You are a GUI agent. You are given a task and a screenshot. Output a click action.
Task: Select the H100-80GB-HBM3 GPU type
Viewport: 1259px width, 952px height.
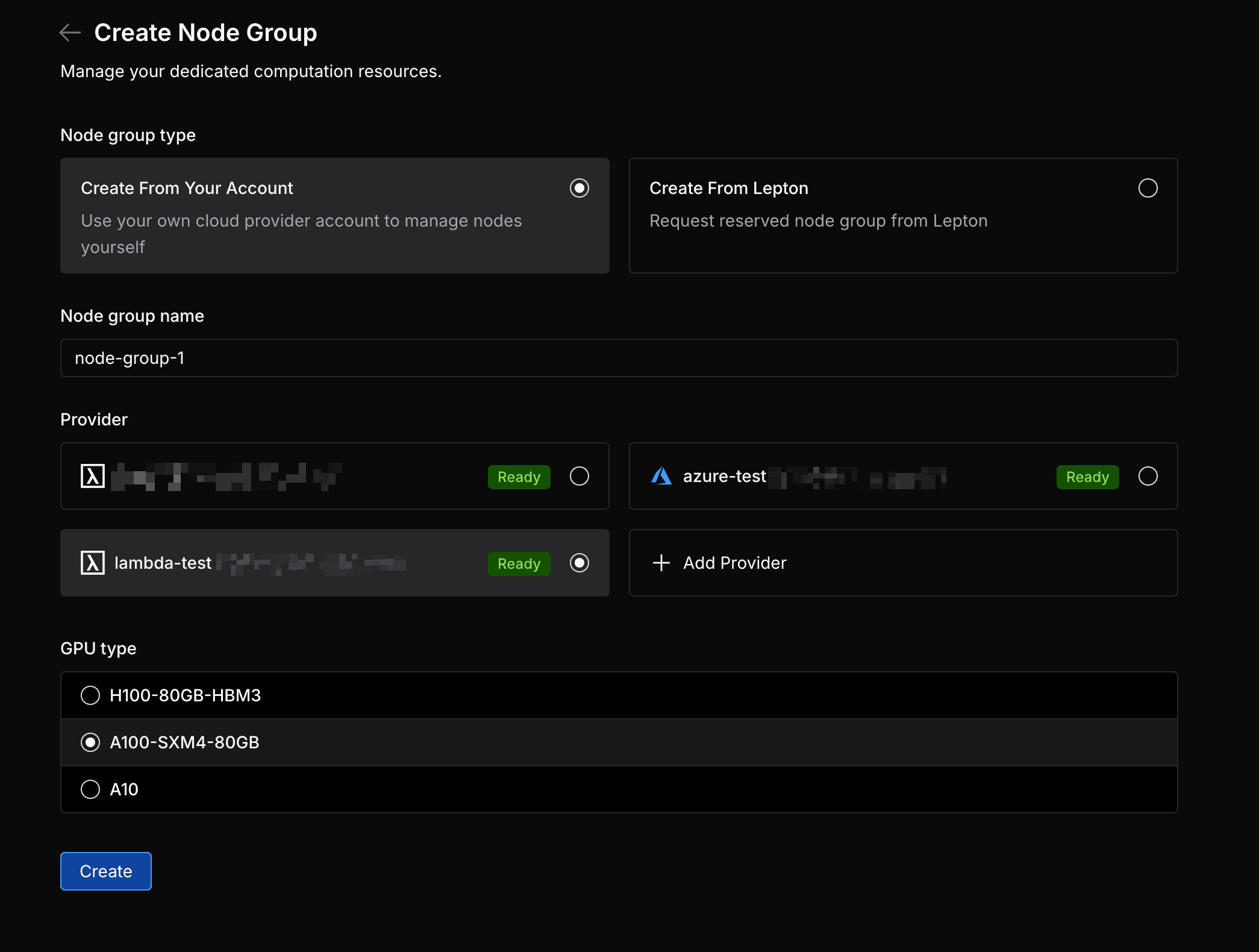tap(89, 695)
